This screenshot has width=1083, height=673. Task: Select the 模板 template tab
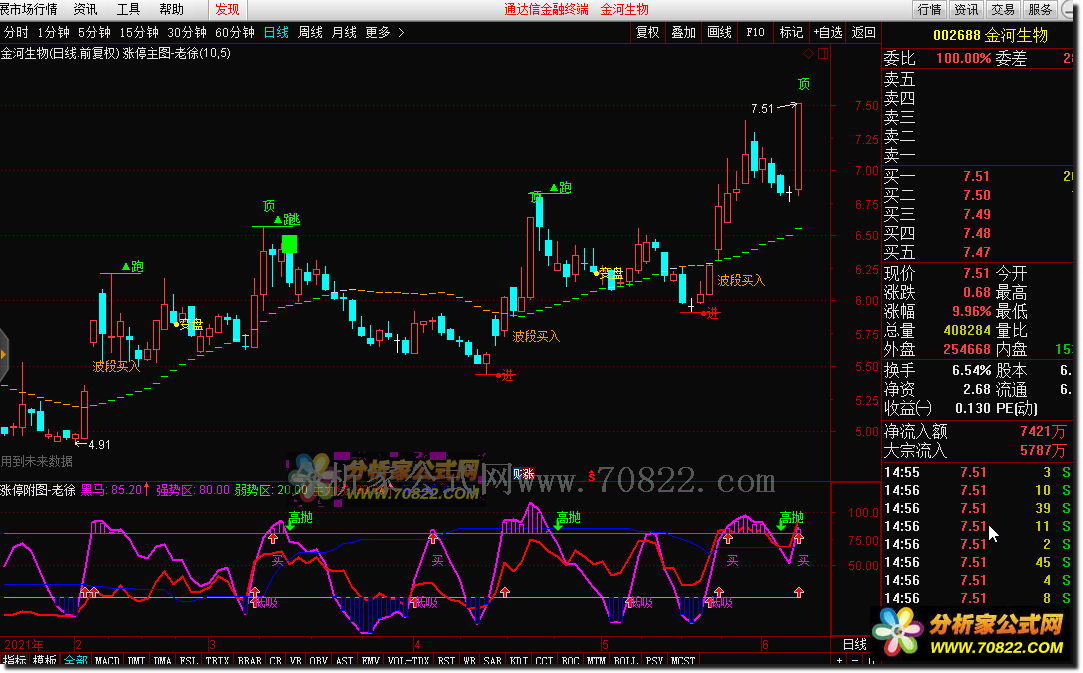[45, 661]
